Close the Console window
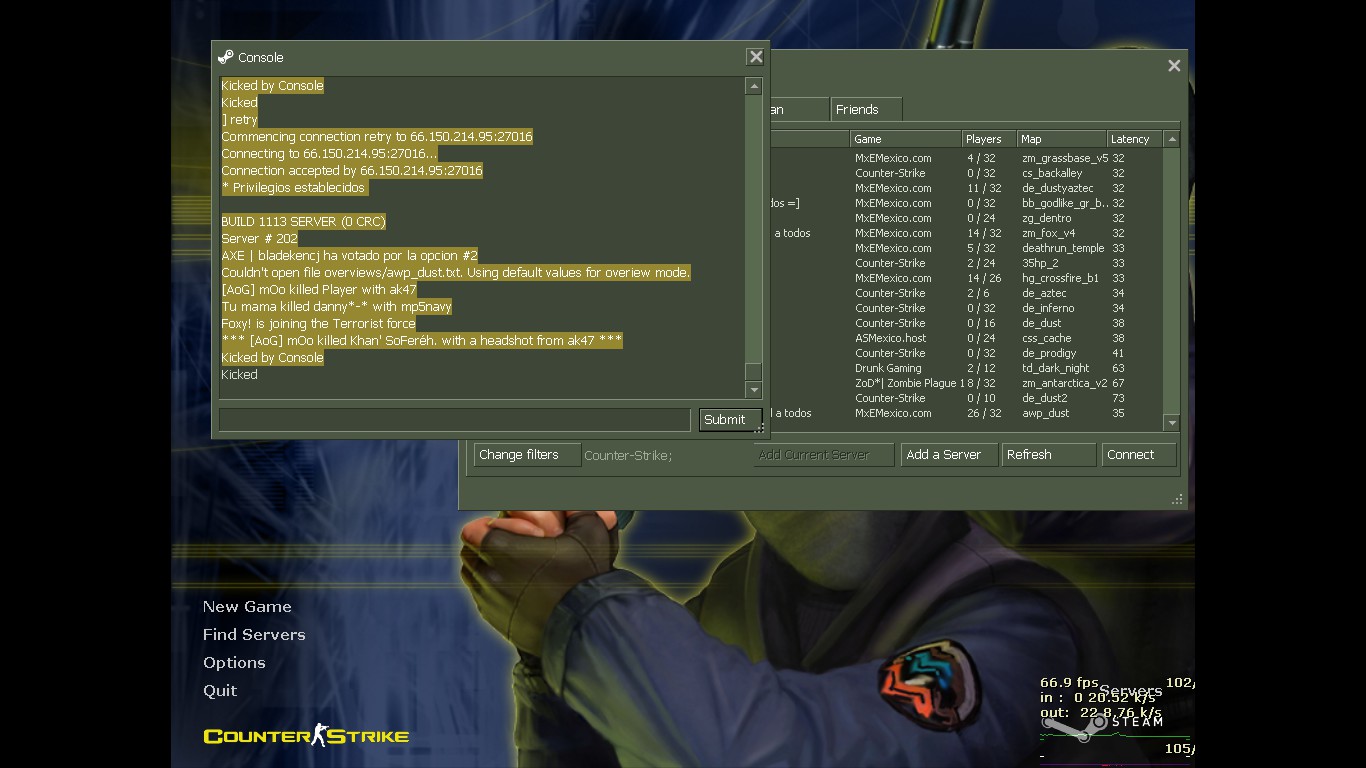This screenshot has width=1366, height=768. [x=756, y=57]
